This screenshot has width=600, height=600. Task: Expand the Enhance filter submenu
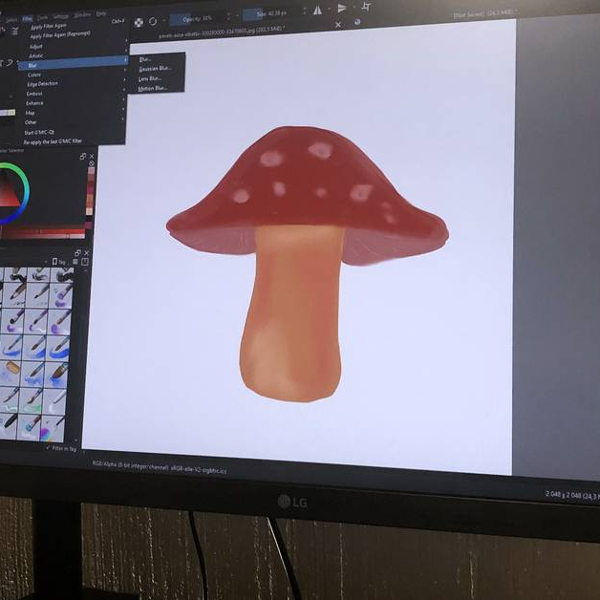[x=34, y=103]
